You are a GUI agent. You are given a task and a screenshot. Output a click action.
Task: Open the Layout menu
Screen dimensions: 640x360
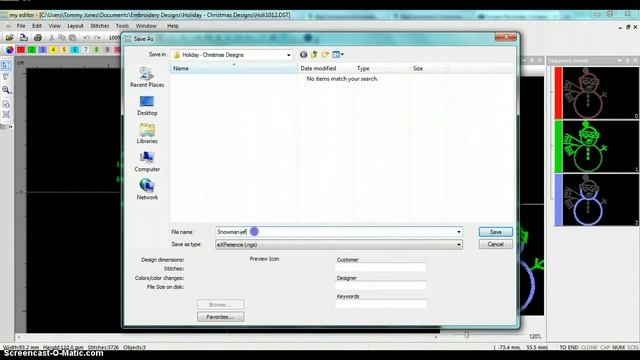(x=75, y=26)
